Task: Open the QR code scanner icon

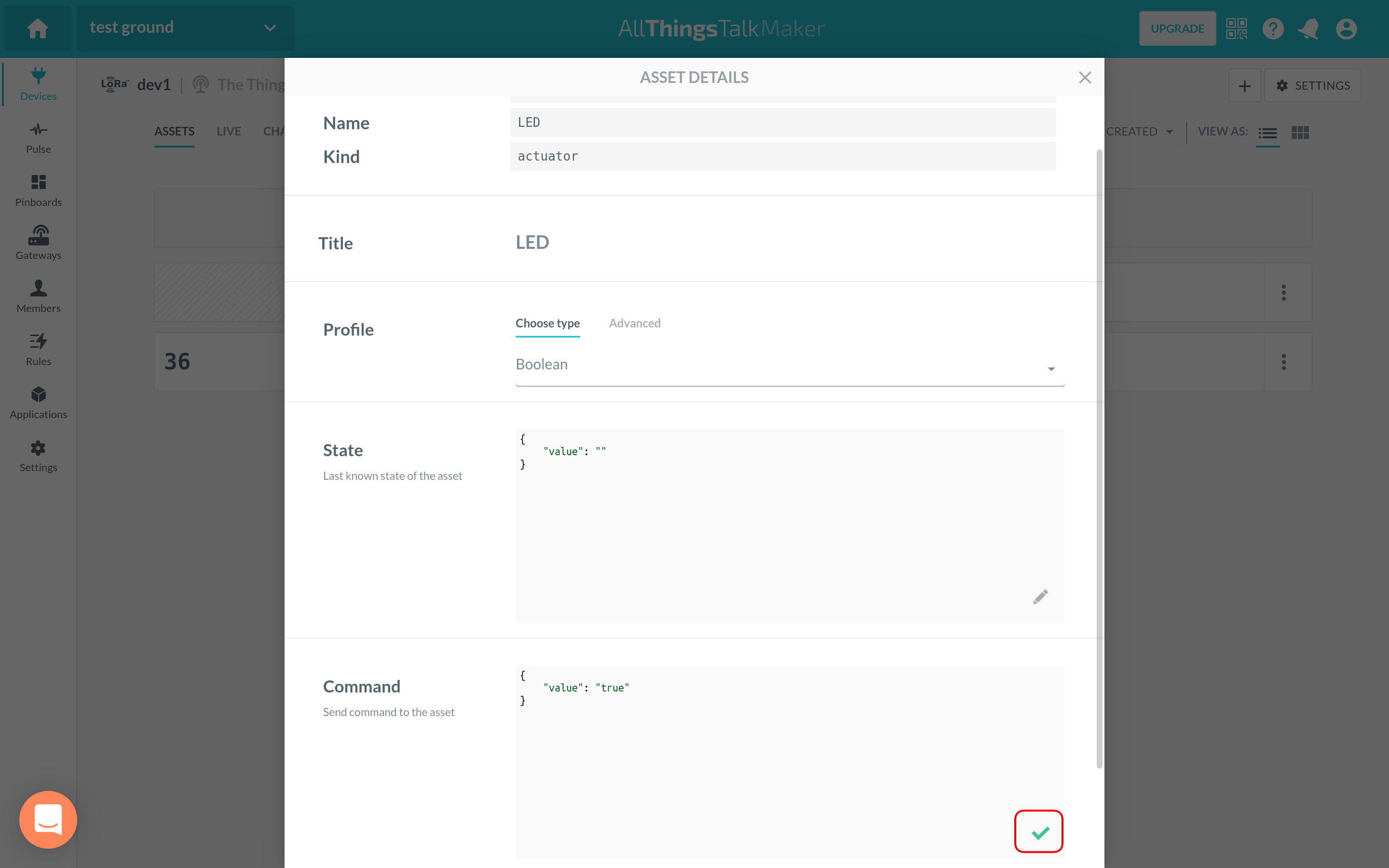Action: [1236, 29]
